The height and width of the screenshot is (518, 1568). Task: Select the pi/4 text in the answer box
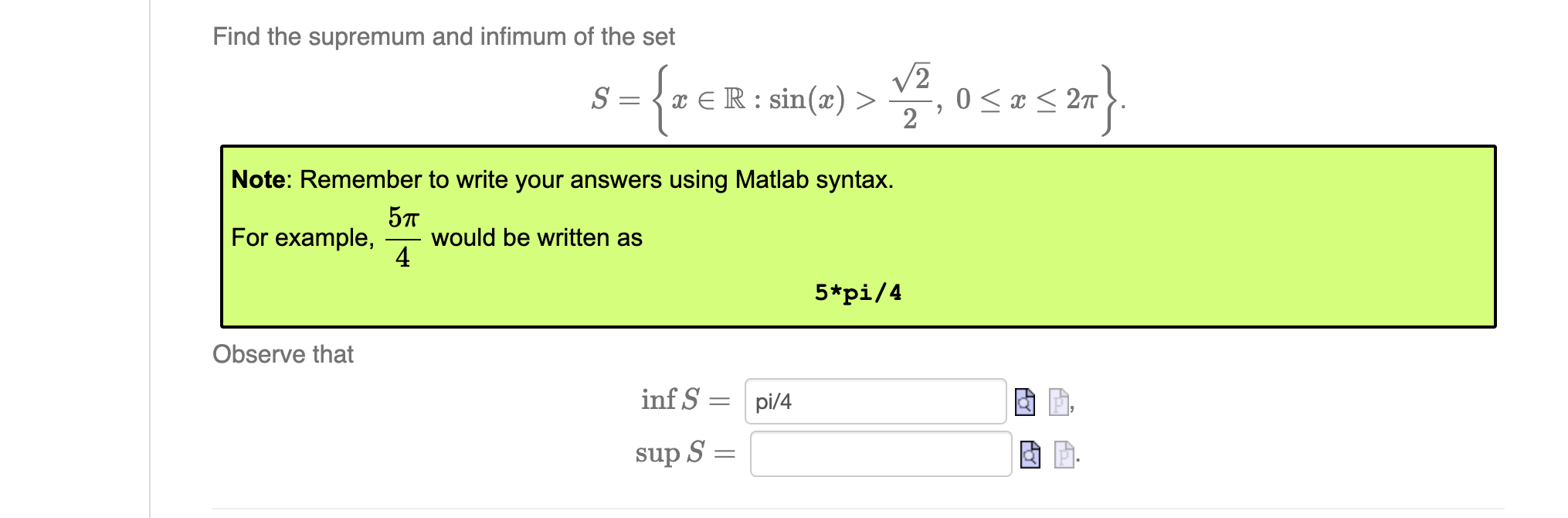[x=769, y=403]
